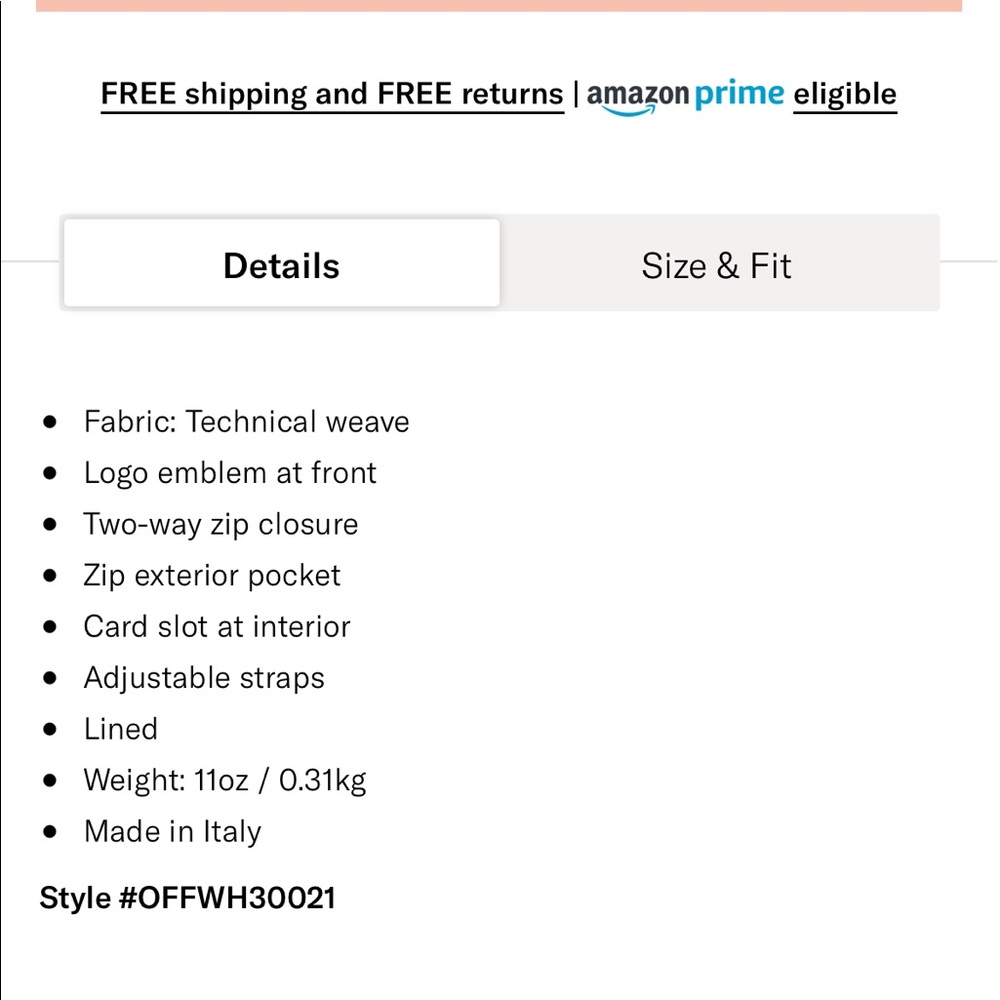Open the FREE shipping and FREE returns link
Screen dimensions: 1000x1000
(331, 93)
